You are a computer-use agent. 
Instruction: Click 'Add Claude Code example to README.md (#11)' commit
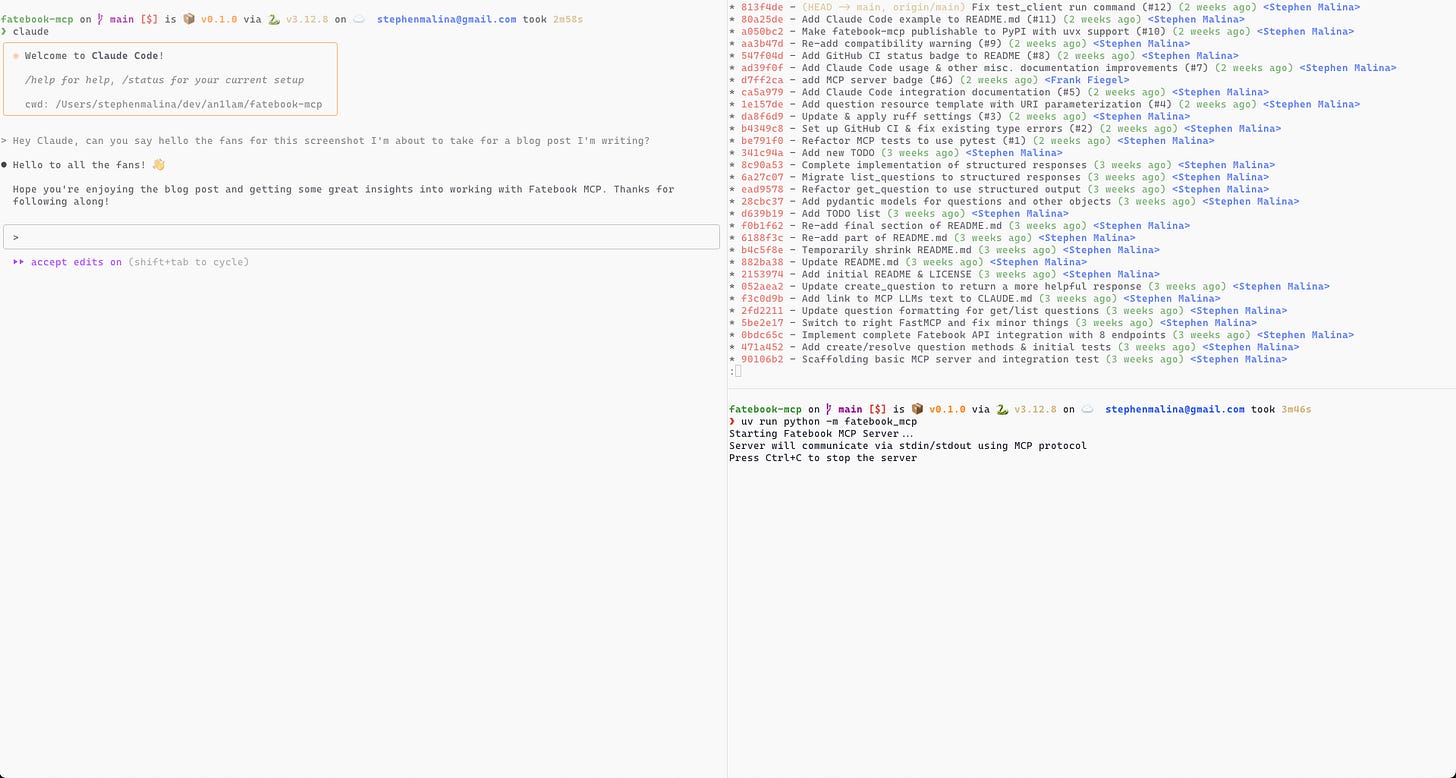click(x=929, y=19)
